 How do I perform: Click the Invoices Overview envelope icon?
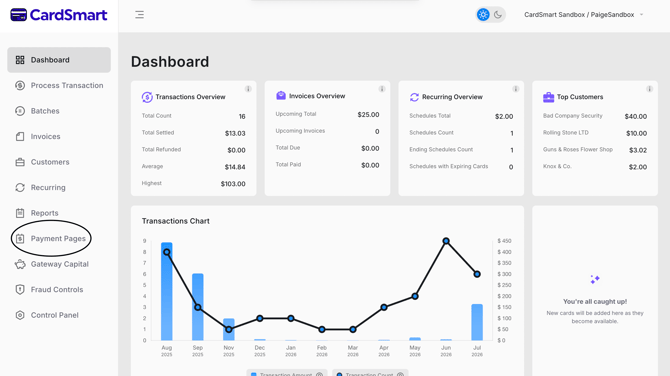point(281,96)
